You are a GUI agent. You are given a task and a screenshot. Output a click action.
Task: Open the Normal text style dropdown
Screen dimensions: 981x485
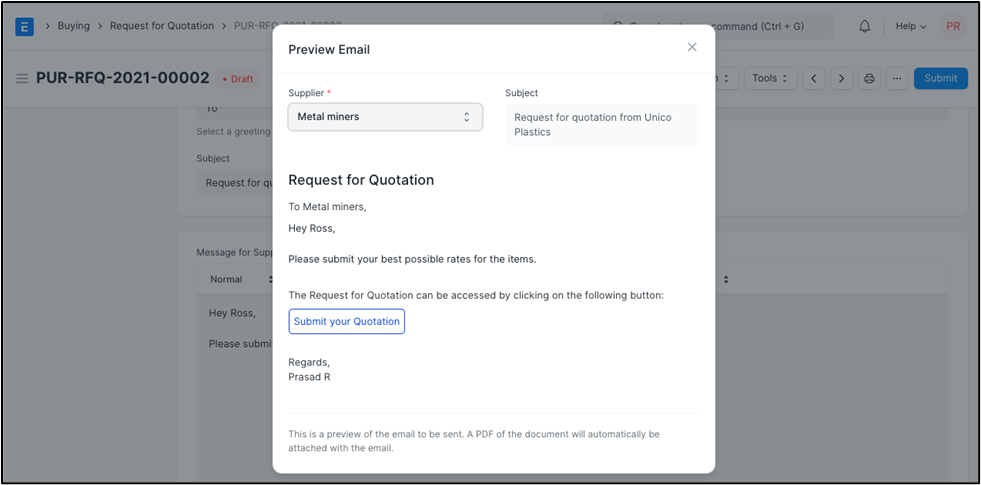click(241, 279)
